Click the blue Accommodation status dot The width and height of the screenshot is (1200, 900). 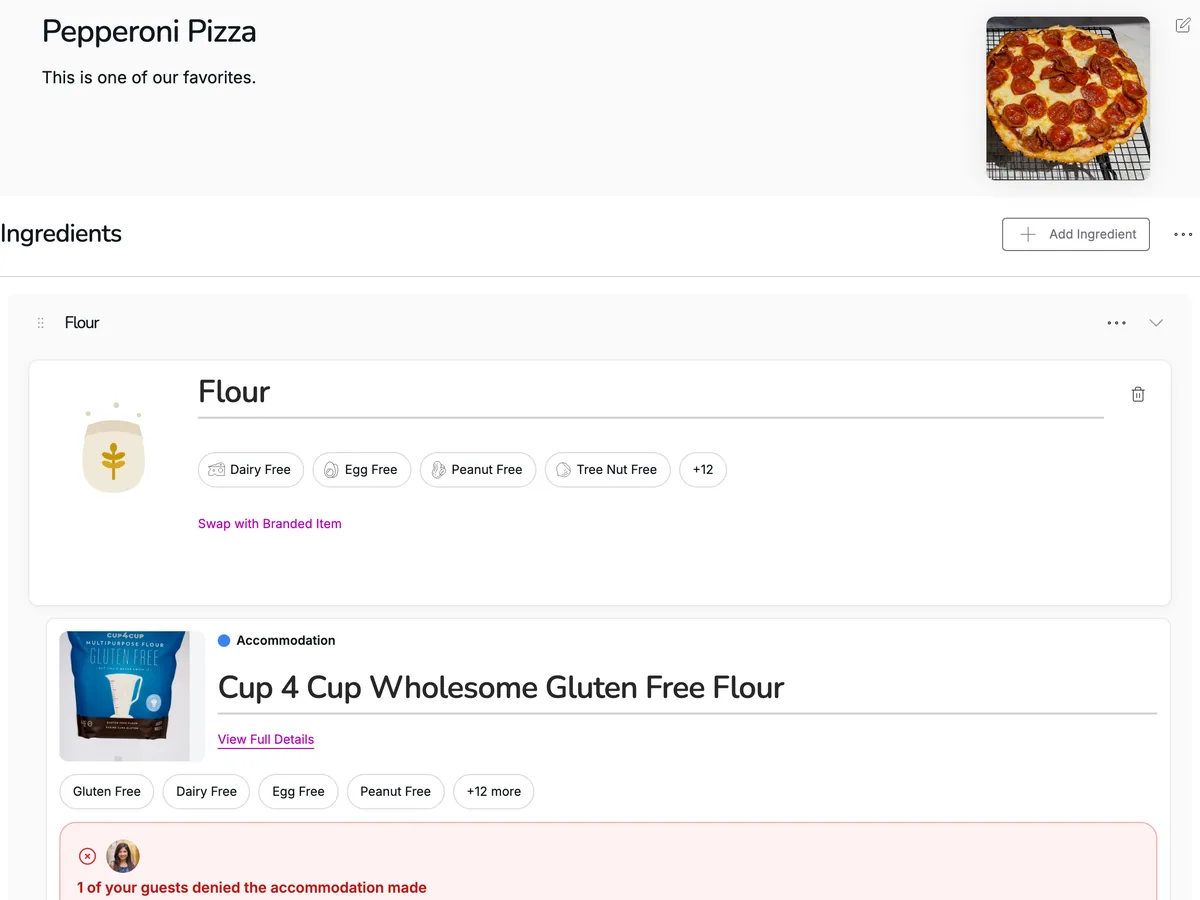[x=224, y=641]
